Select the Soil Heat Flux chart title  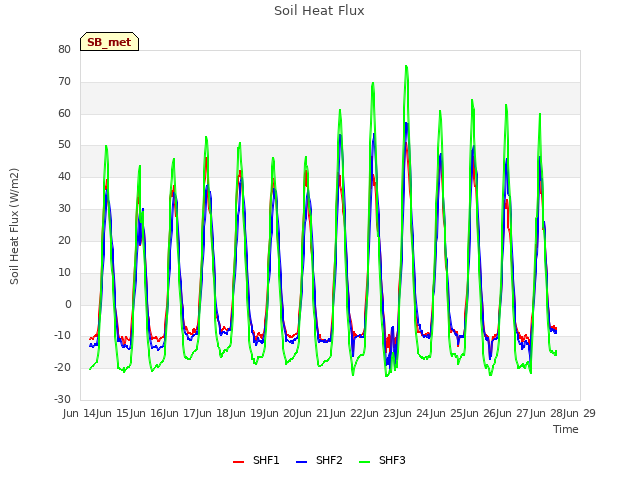coord(319,11)
